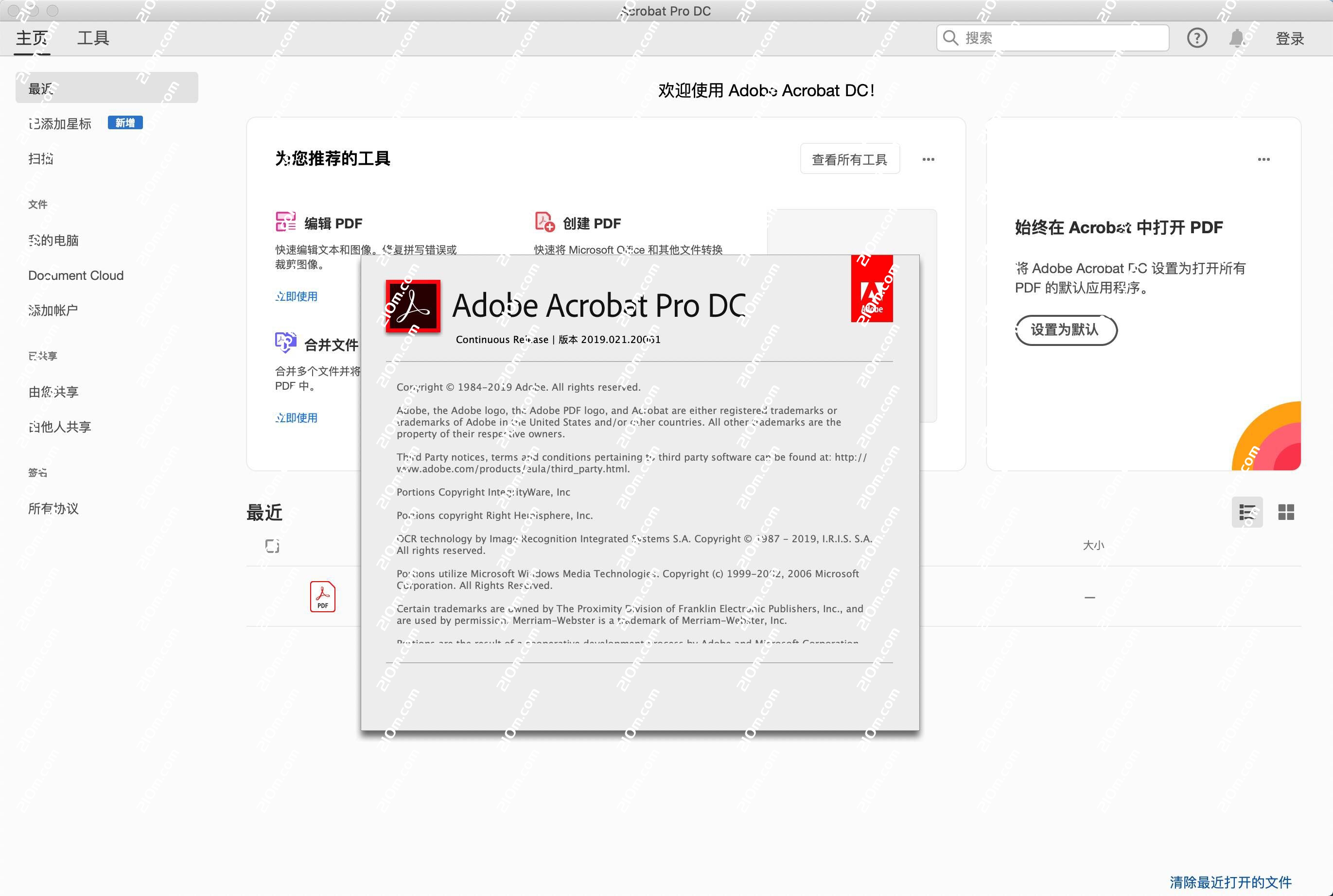Click the 大小 column header
This screenshot has width=1333, height=896.
pyautogui.click(x=1093, y=546)
